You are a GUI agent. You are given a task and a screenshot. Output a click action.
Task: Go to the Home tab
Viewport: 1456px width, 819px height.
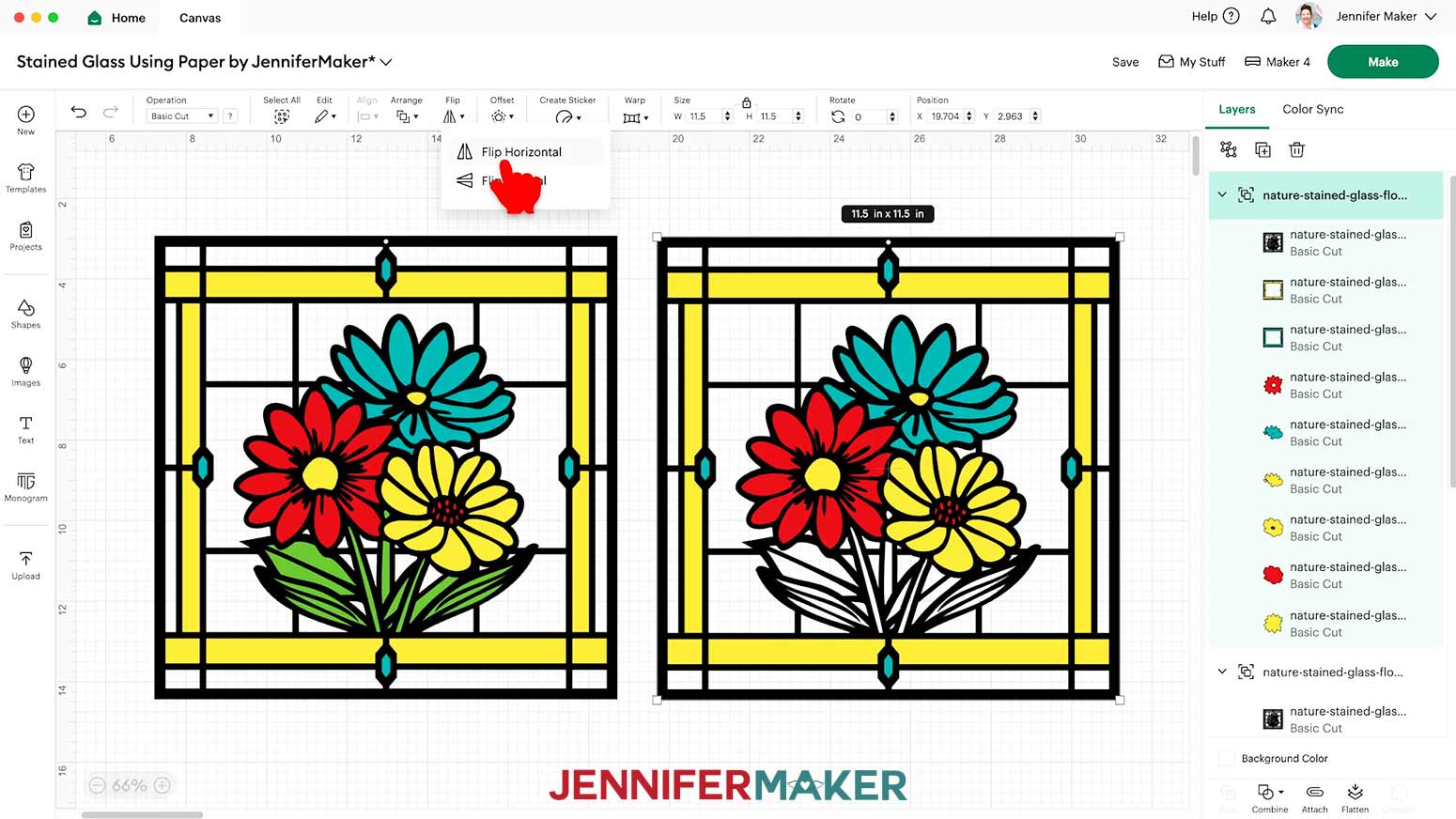(116, 18)
